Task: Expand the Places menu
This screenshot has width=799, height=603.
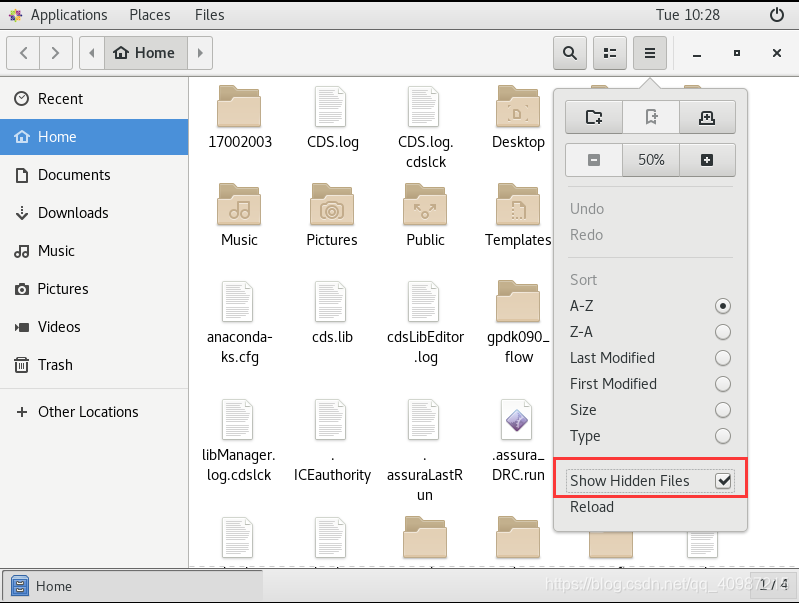Action: tap(150, 15)
